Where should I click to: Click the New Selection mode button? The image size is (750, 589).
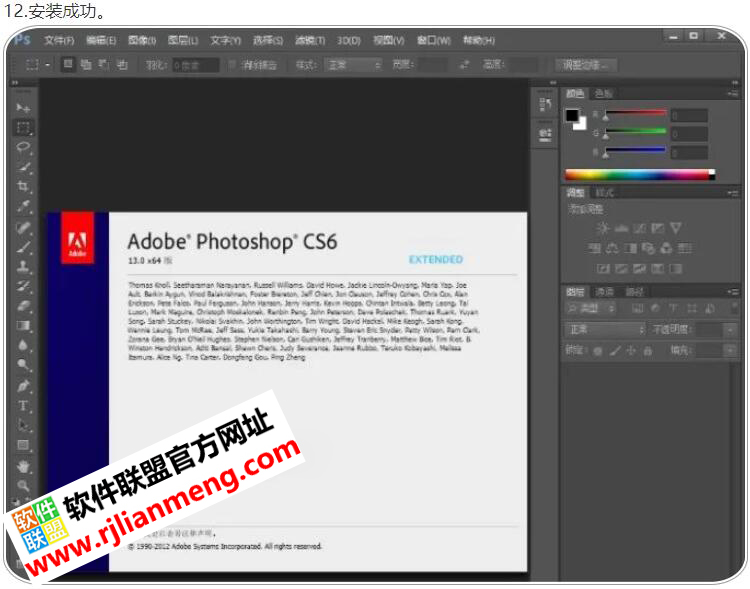68,65
